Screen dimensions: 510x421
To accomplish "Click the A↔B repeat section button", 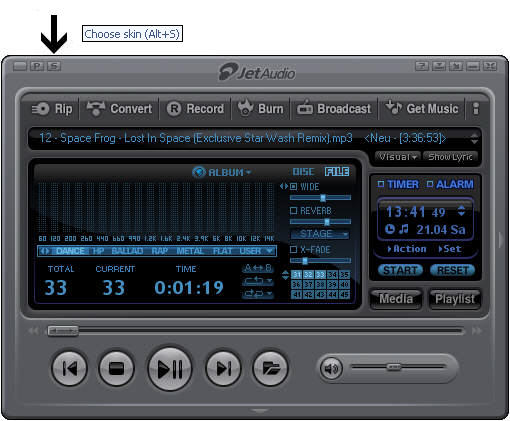I will (x=258, y=268).
